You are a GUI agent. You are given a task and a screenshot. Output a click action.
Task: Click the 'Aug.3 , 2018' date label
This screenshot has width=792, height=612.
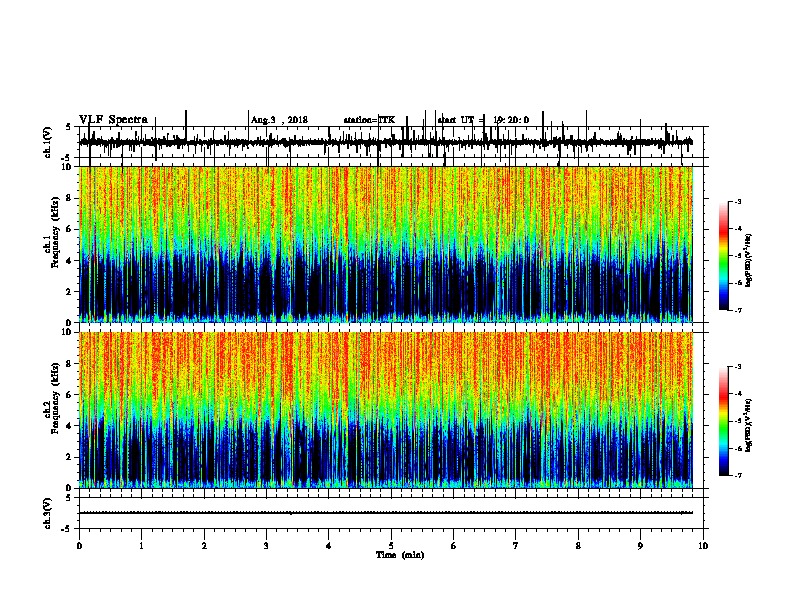[x=279, y=120]
